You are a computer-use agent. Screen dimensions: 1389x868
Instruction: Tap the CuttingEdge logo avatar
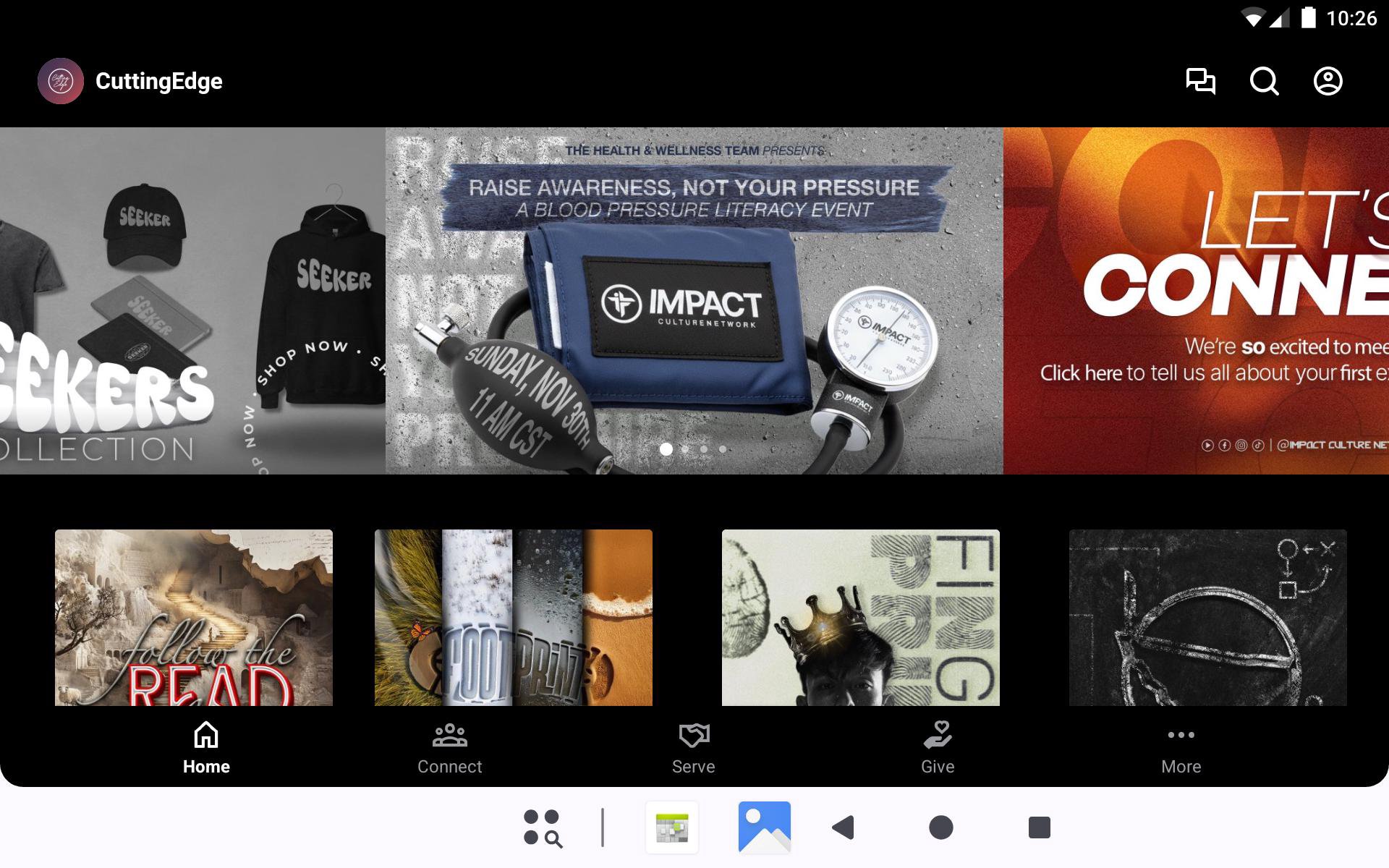click(61, 81)
